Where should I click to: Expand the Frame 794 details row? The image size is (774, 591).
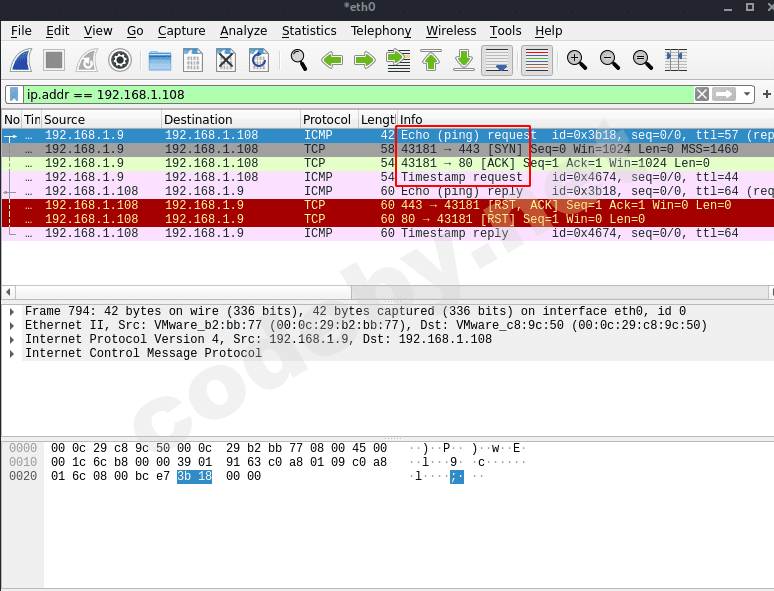pyautogui.click(x=12, y=312)
